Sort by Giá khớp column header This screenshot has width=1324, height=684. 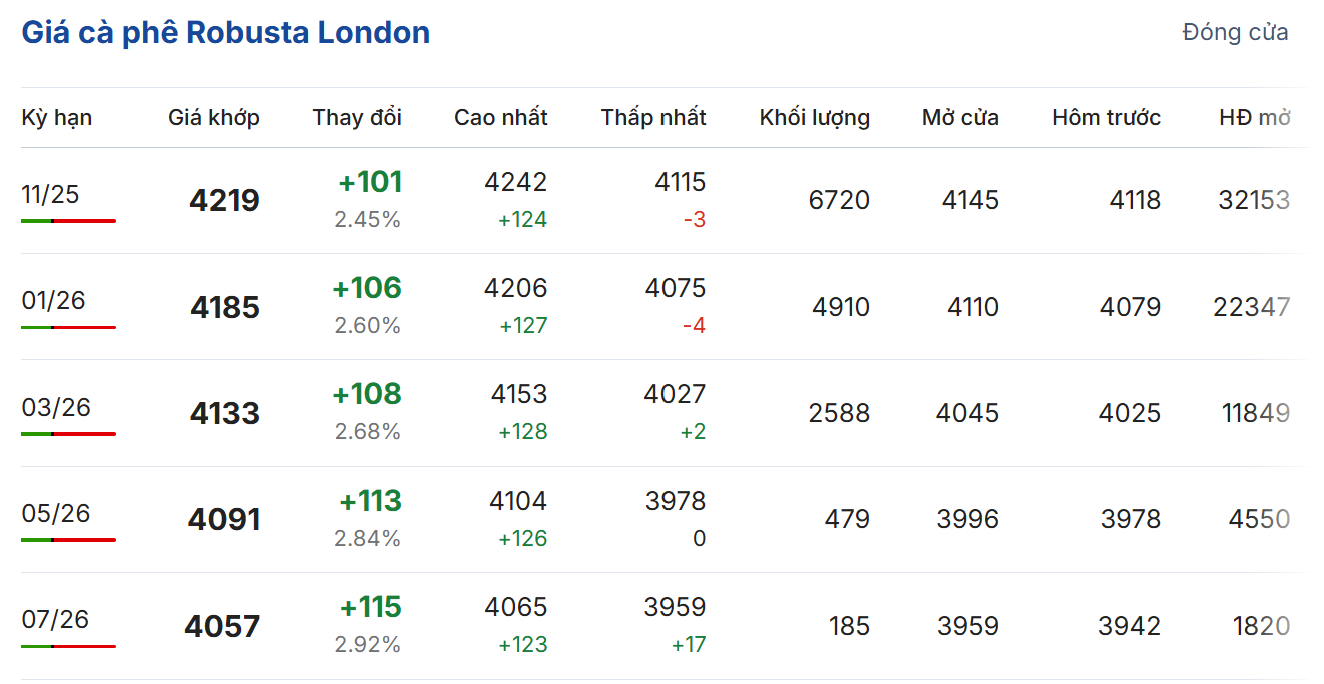click(x=214, y=118)
